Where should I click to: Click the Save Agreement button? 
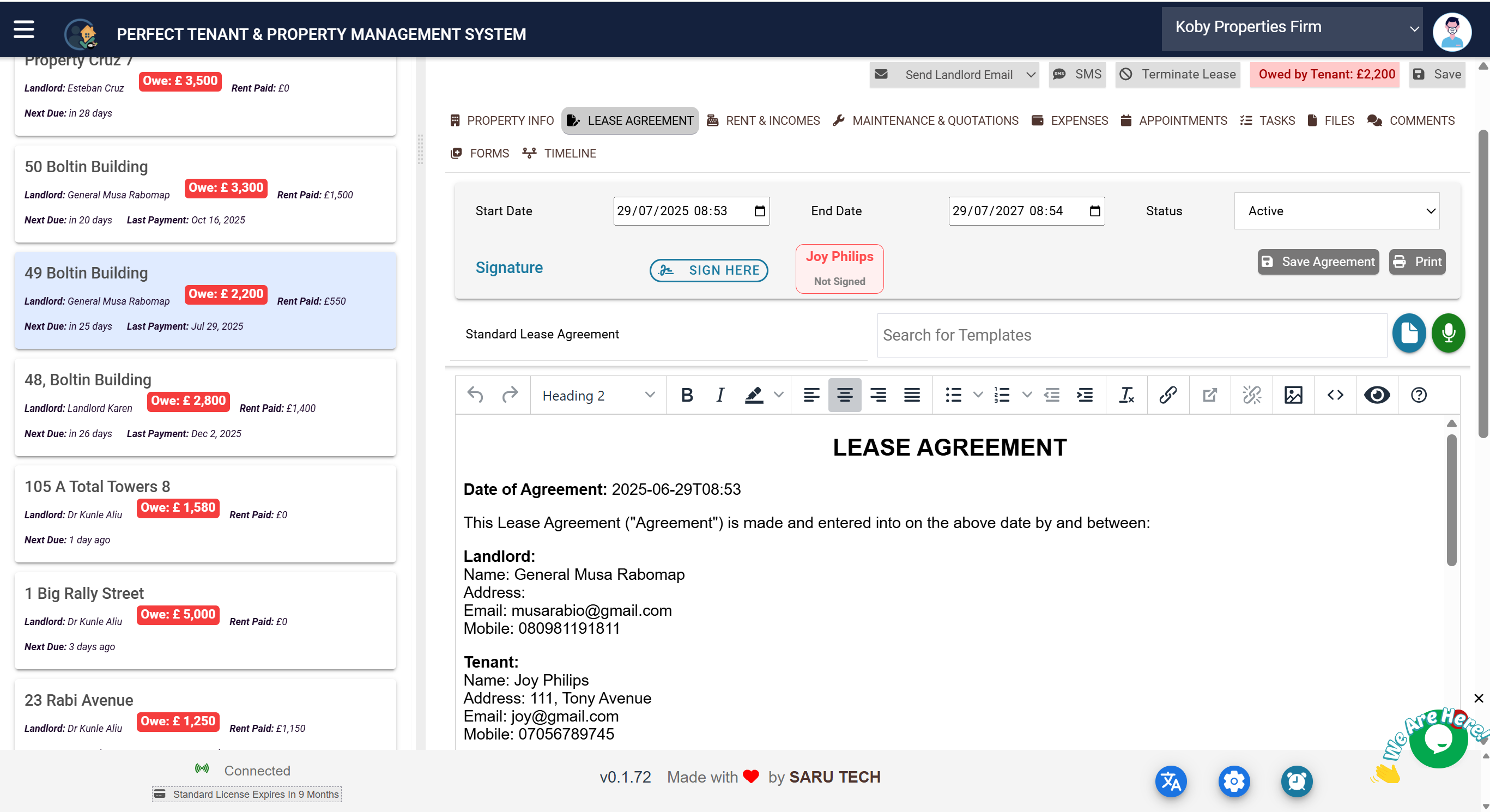pyautogui.click(x=1318, y=262)
